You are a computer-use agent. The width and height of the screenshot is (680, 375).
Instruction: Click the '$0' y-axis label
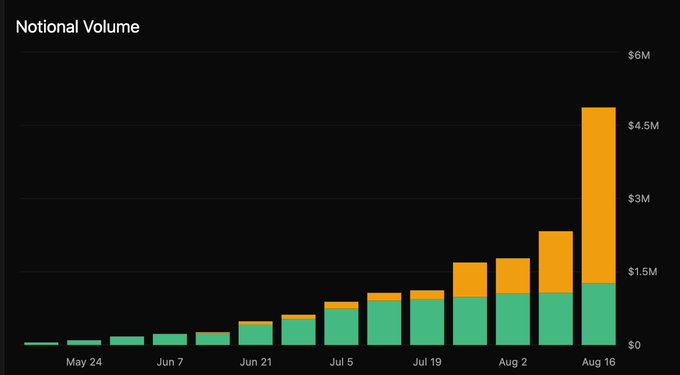tap(634, 345)
